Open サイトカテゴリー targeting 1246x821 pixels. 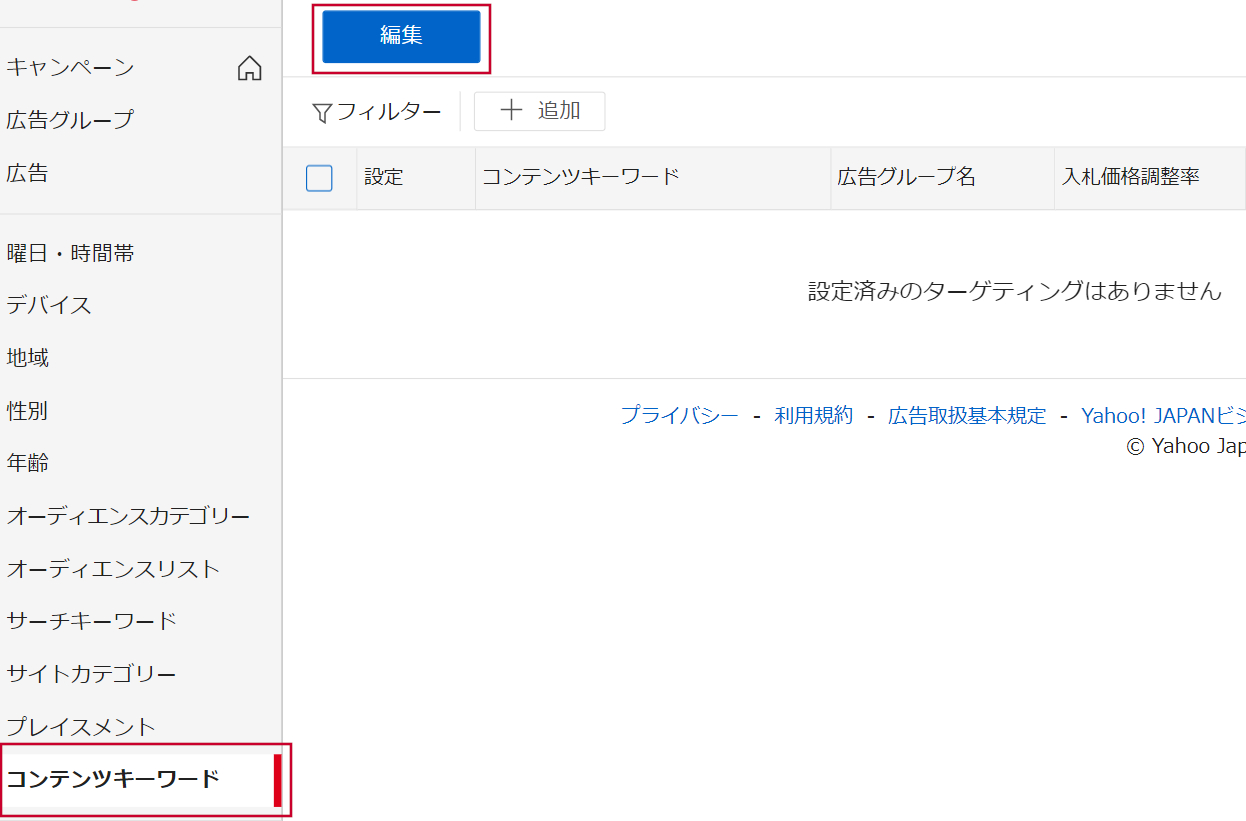tap(92, 674)
